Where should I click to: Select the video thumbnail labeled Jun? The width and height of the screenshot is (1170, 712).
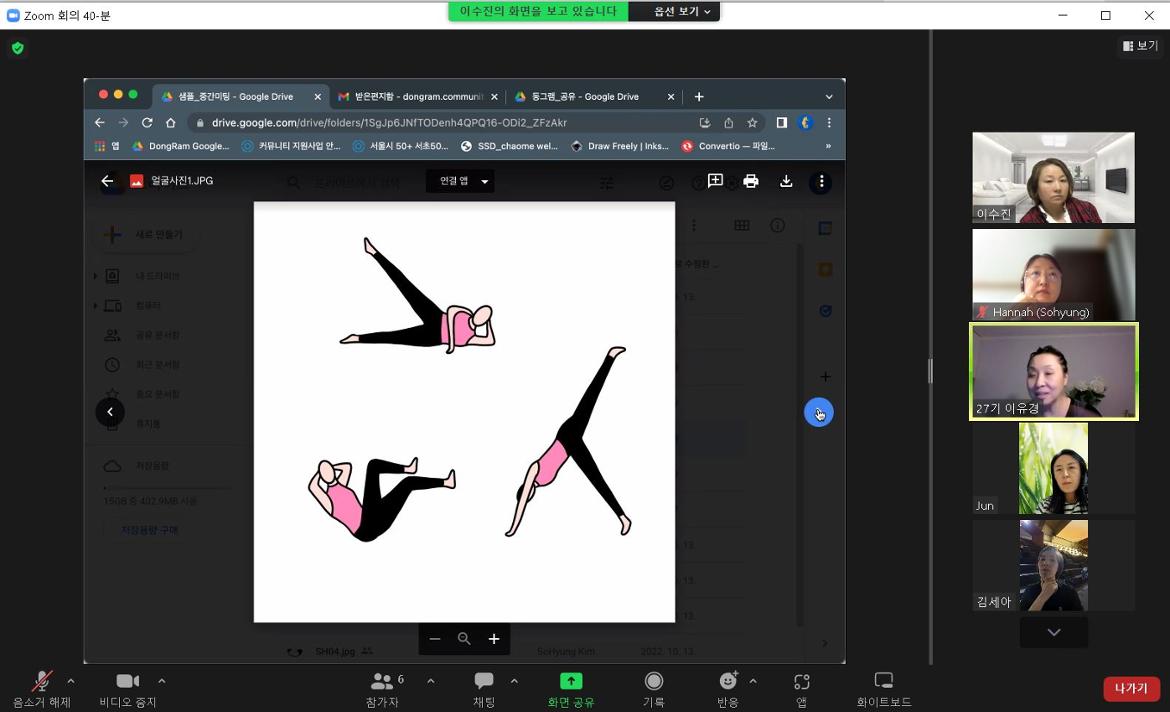point(1053,468)
